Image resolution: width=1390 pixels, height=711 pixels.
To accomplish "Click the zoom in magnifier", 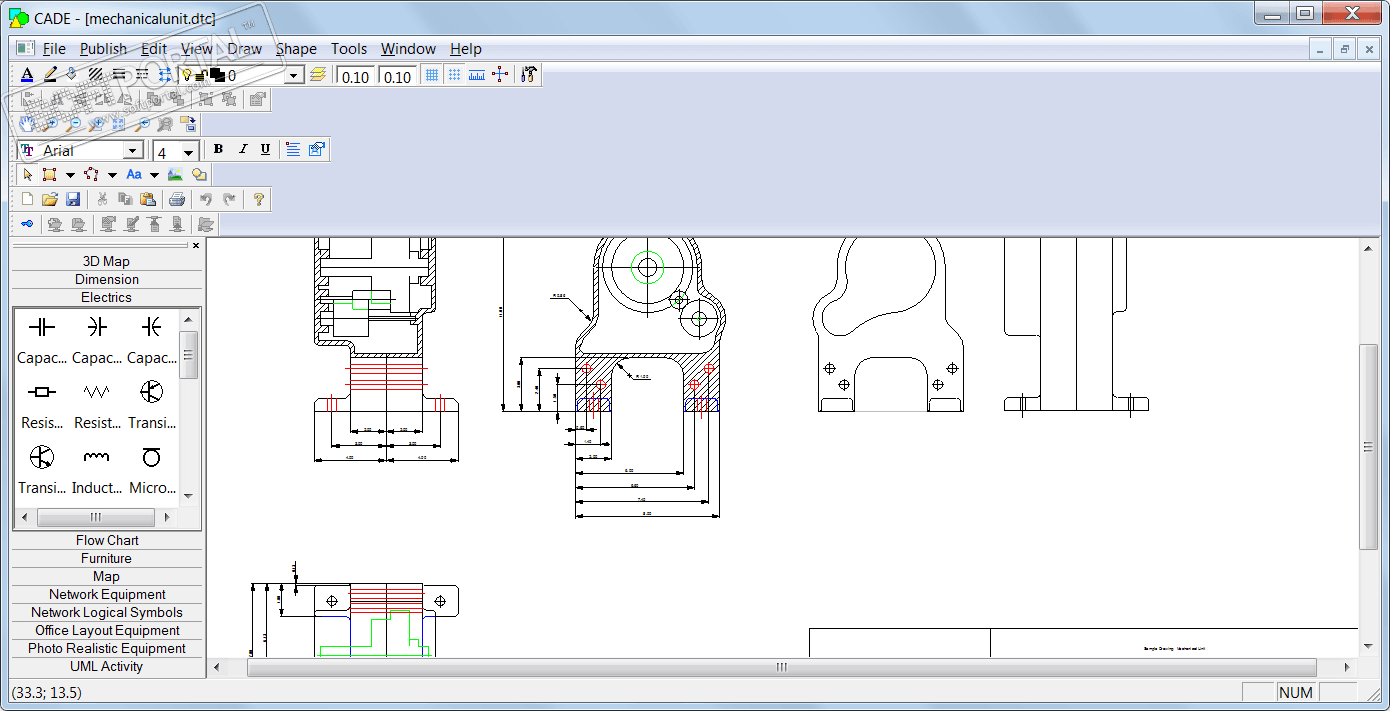I will 50,124.
